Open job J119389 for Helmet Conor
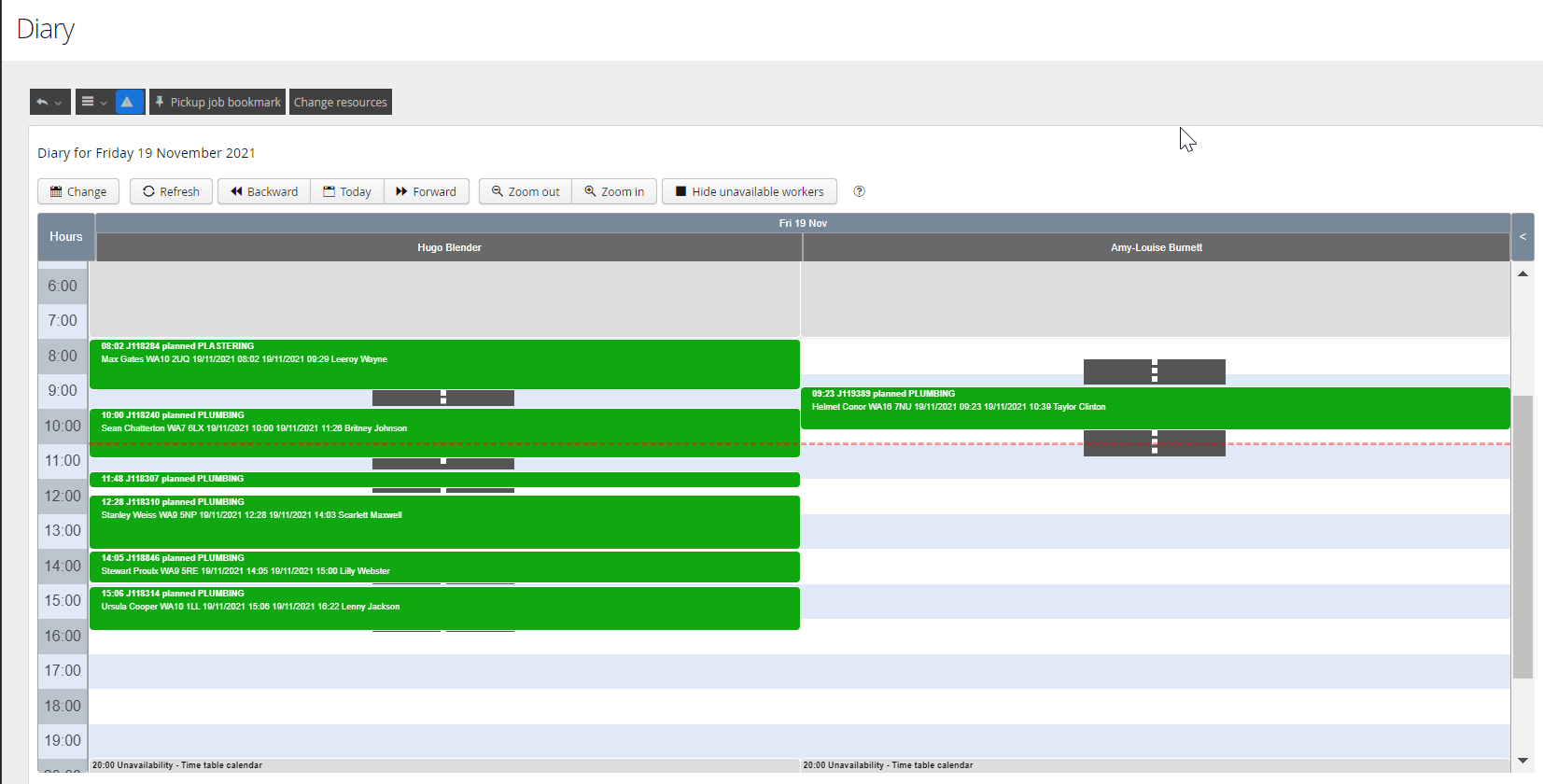 [x=1156, y=408]
